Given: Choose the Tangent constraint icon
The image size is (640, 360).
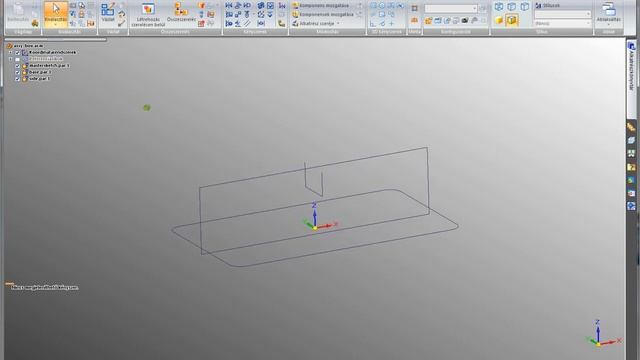Looking at the screenshot, I should pos(247,5).
